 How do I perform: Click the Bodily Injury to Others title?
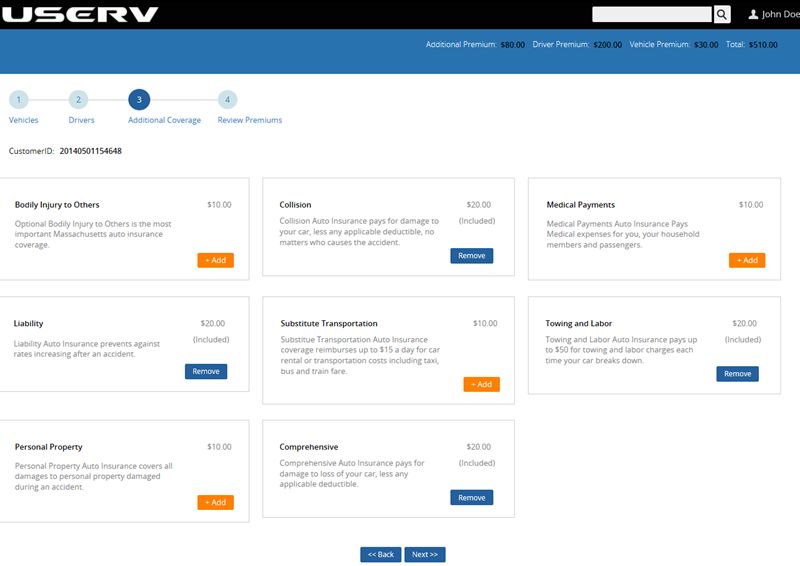pos(57,205)
